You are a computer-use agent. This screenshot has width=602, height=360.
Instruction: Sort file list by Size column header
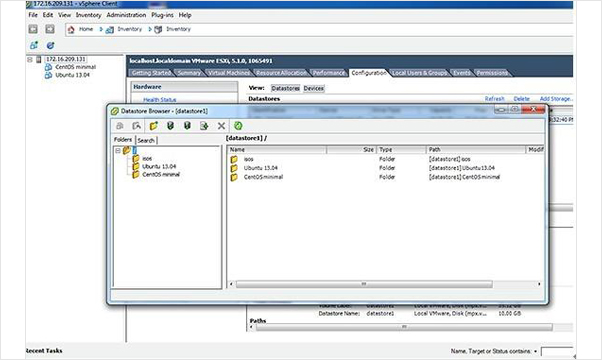click(351, 150)
